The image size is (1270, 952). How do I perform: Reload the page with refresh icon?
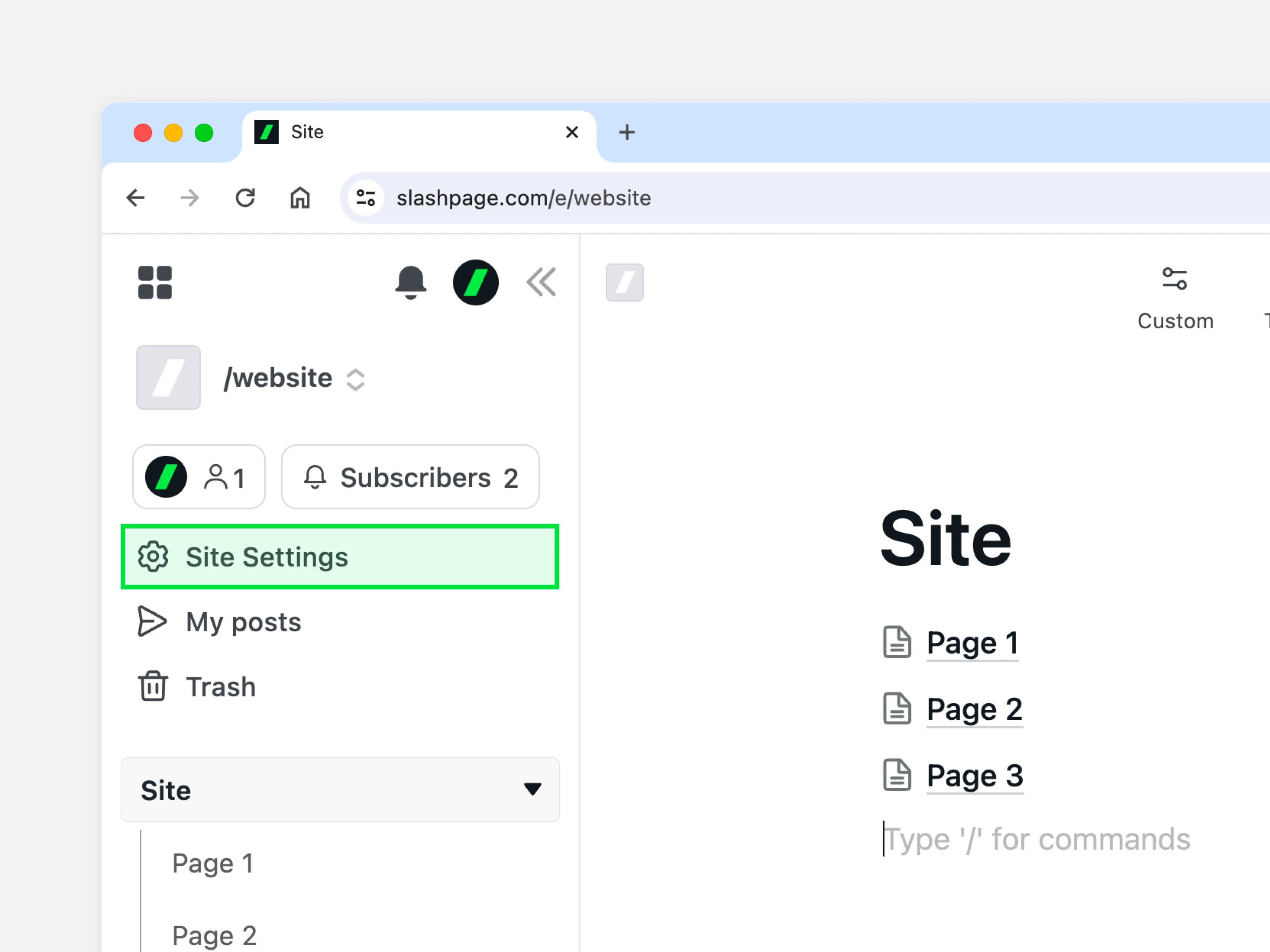click(x=245, y=198)
